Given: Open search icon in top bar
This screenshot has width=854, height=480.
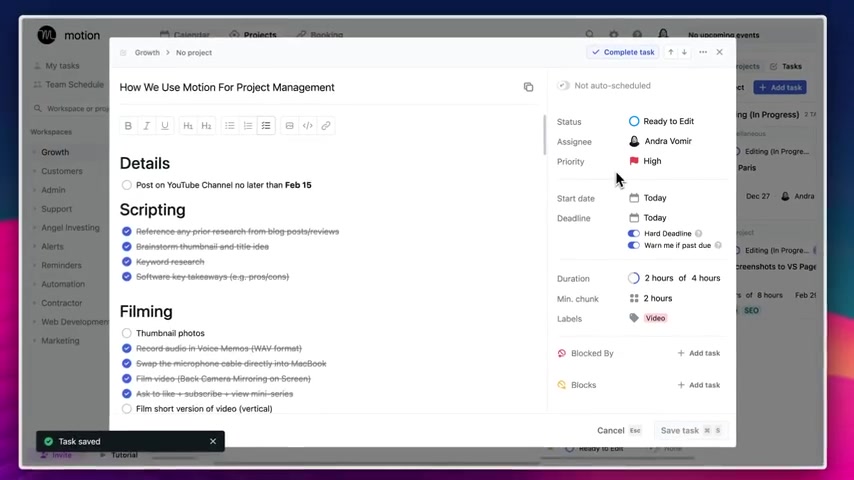Looking at the screenshot, I should [x=589, y=34].
